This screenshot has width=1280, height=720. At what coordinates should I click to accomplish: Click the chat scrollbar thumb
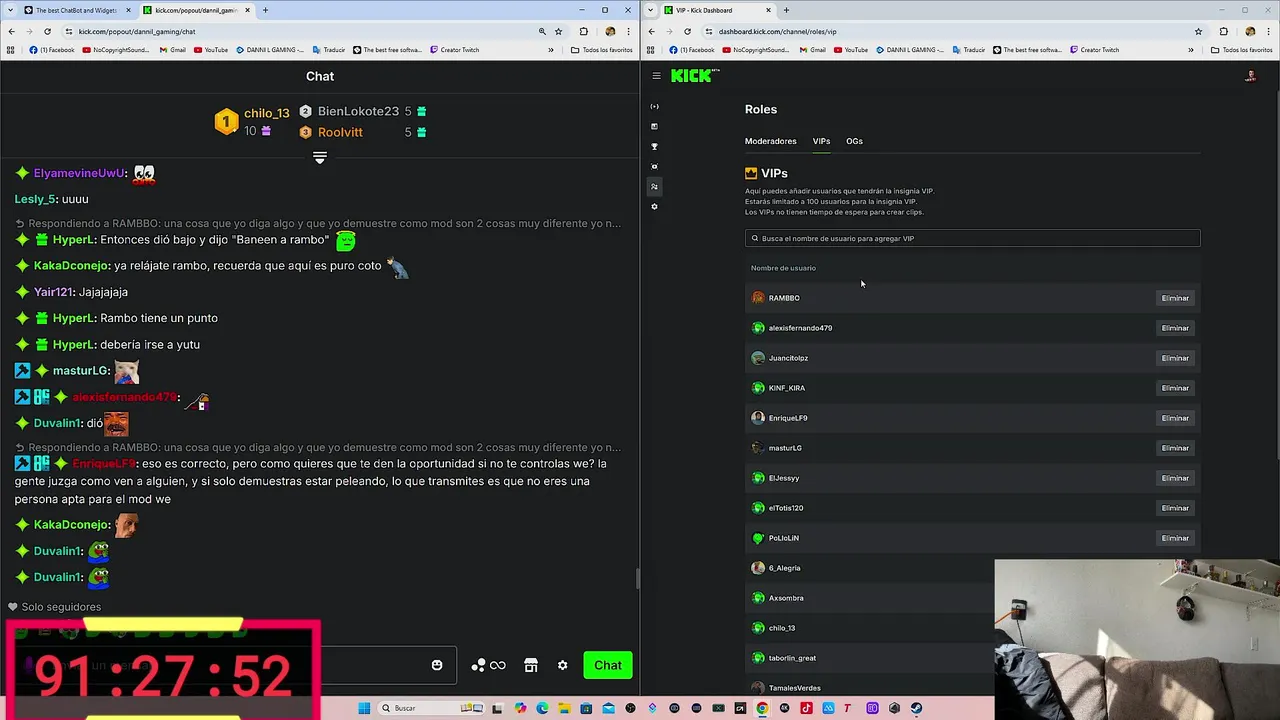(x=637, y=578)
